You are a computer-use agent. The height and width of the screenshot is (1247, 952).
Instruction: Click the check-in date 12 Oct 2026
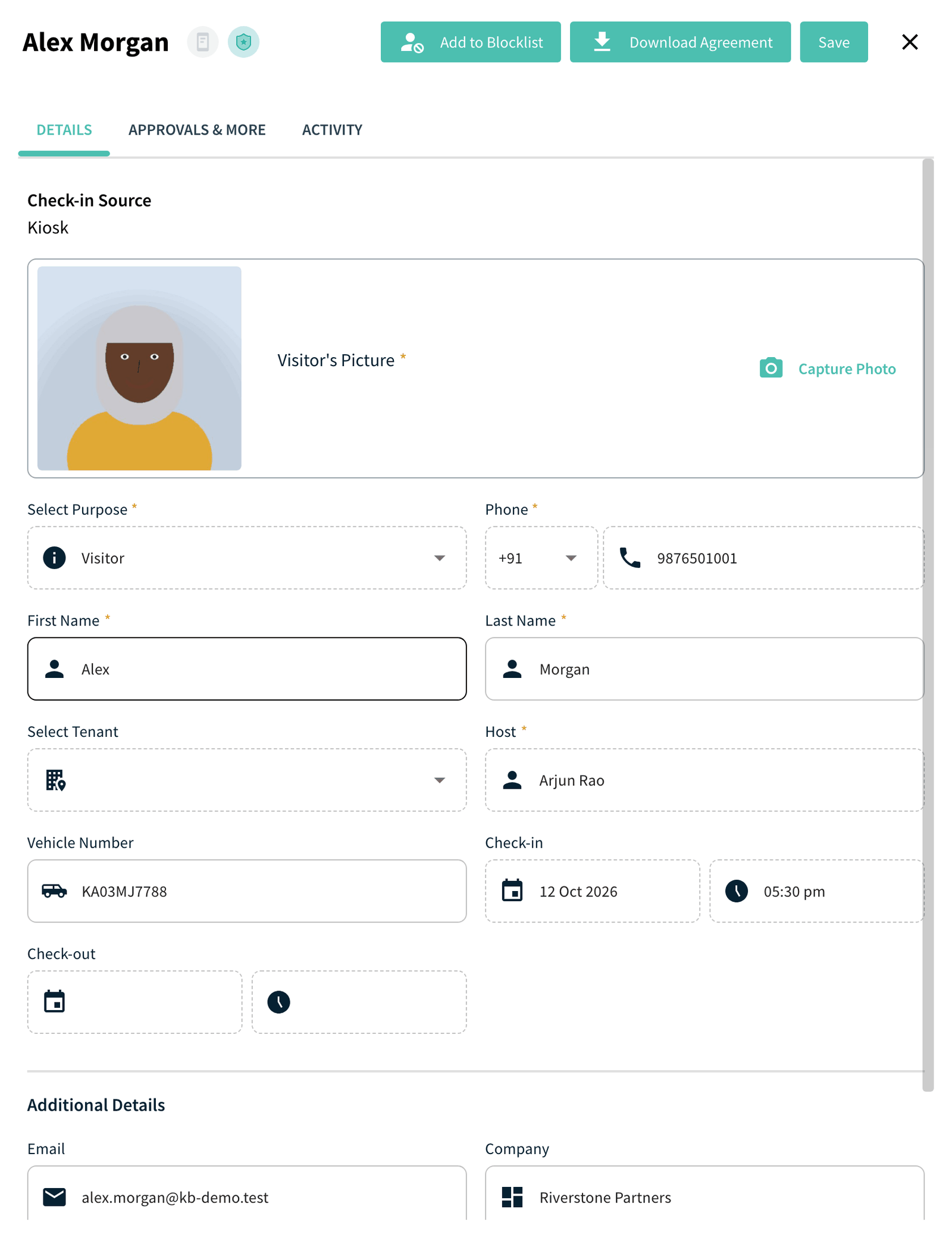(593, 891)
